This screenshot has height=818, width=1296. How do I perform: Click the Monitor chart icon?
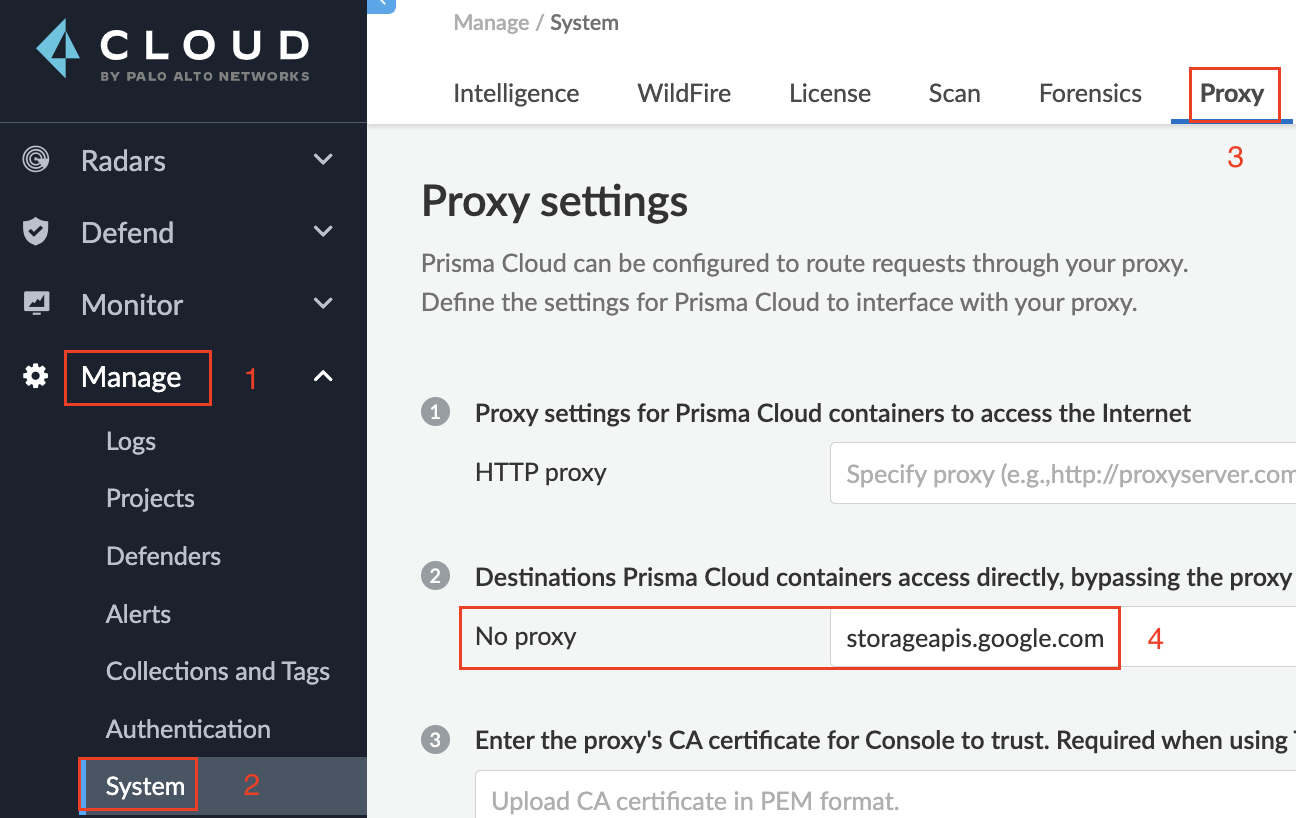point(36,304)
